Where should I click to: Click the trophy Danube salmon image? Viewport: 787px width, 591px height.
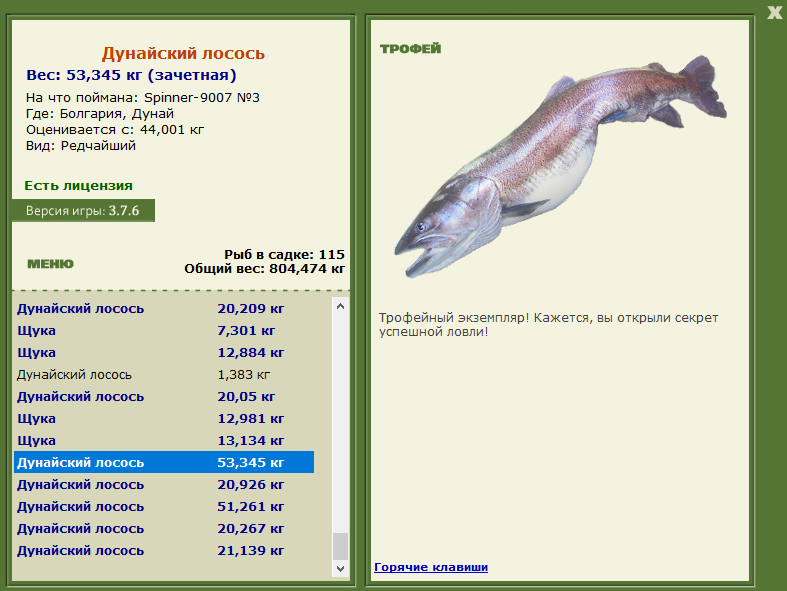[560, 166]
